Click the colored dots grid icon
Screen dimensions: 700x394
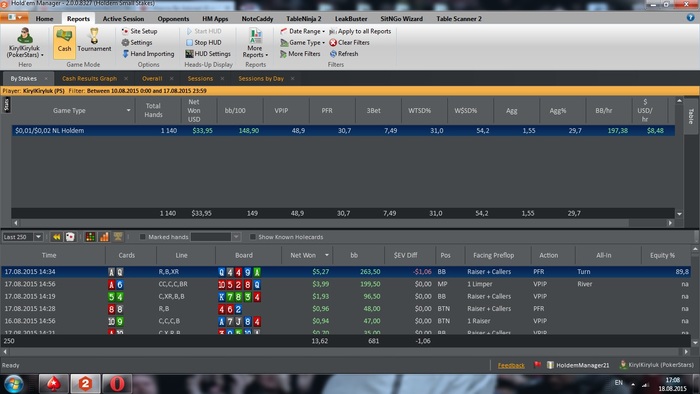click(90, 237)
